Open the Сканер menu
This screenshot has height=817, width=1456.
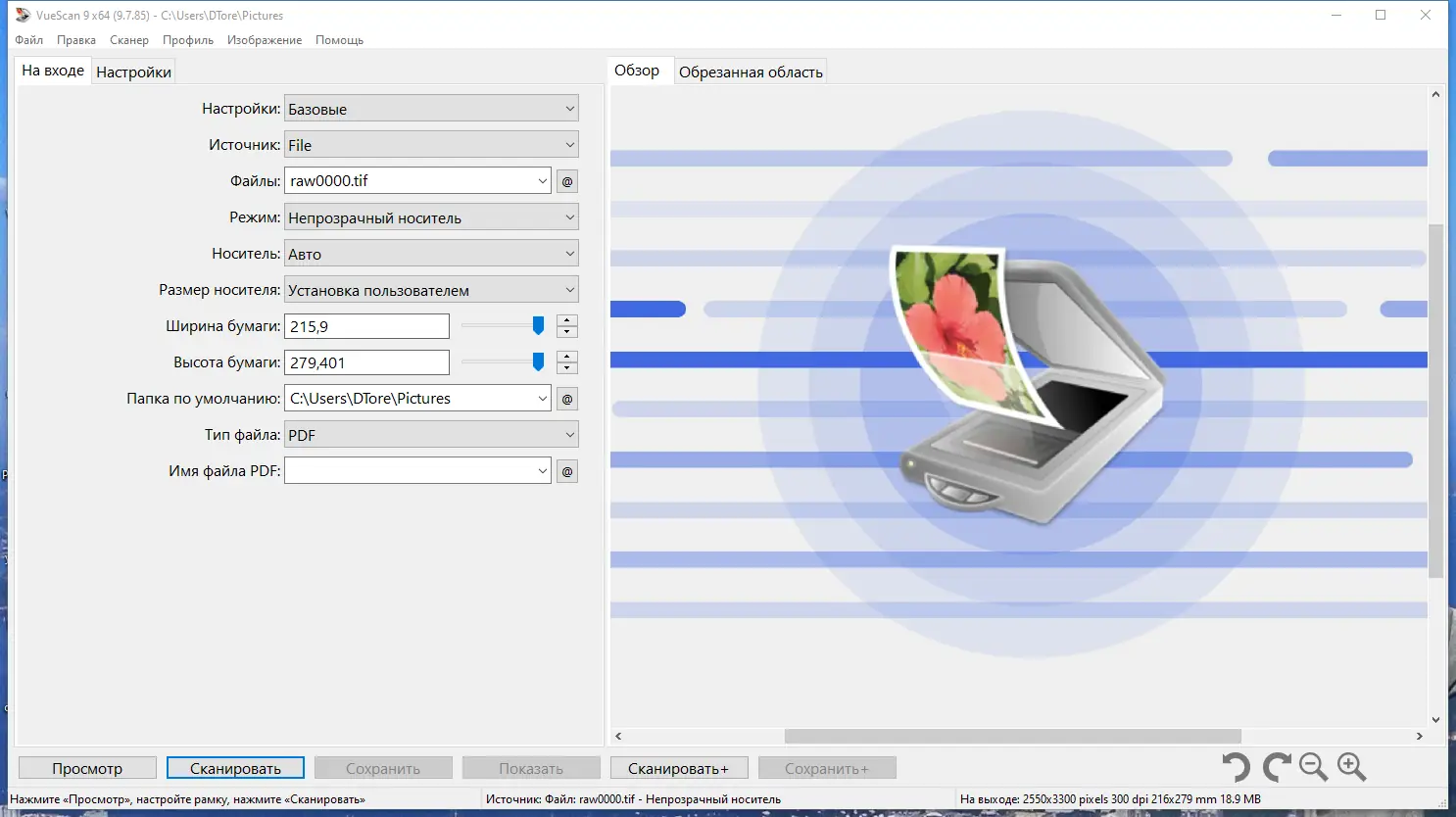pos(129,40)
